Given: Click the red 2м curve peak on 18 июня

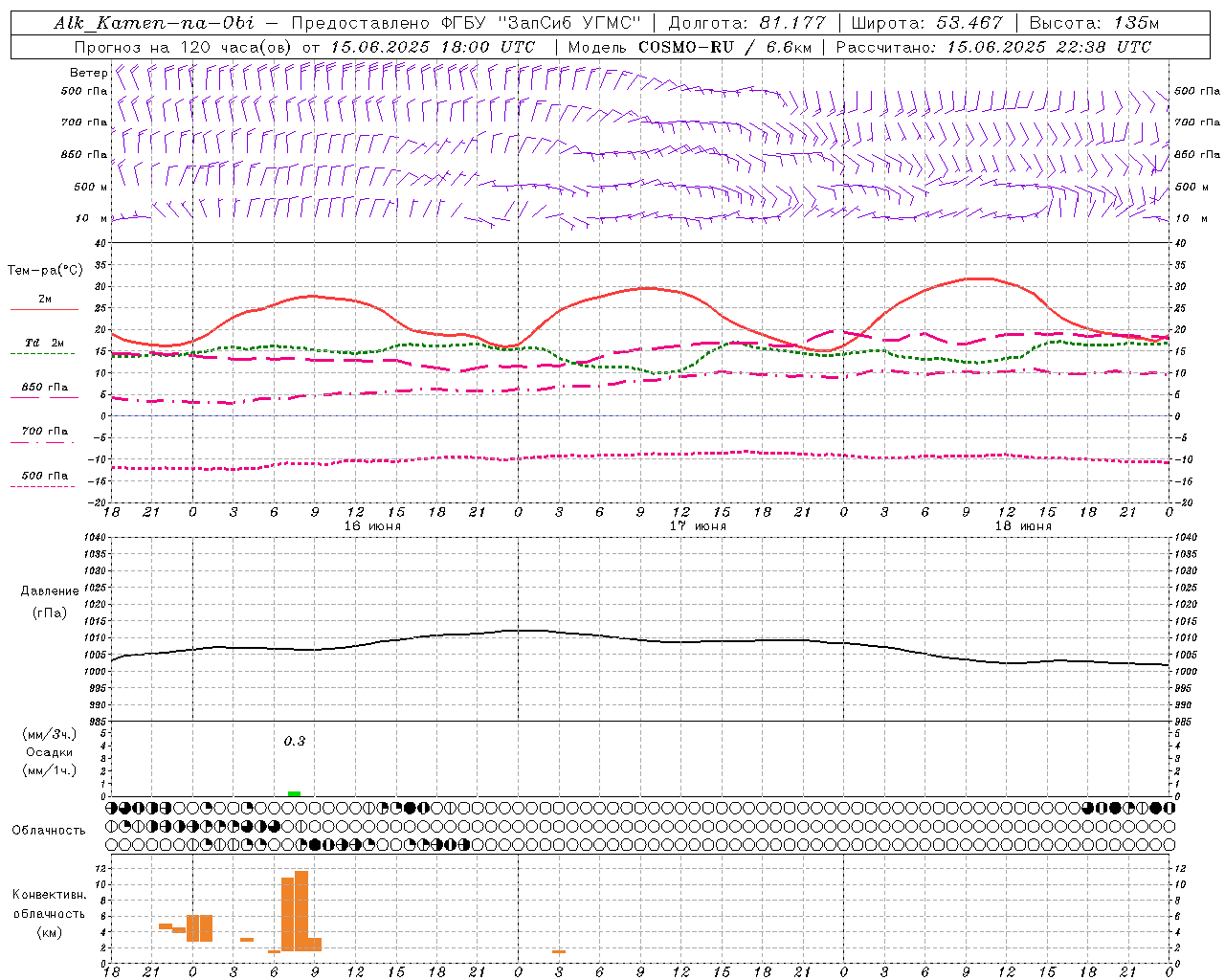Looking at the screenshot, I should 978,278.
